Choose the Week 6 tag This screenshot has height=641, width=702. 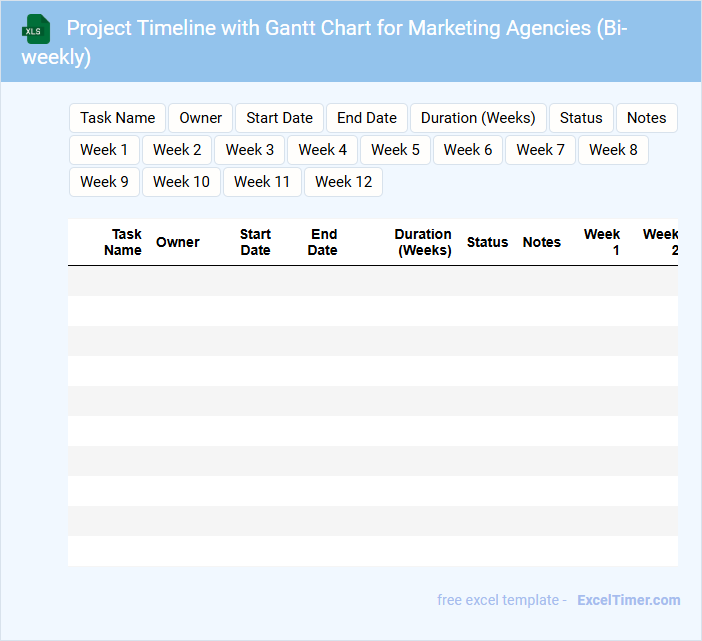[x=467, y=150]
